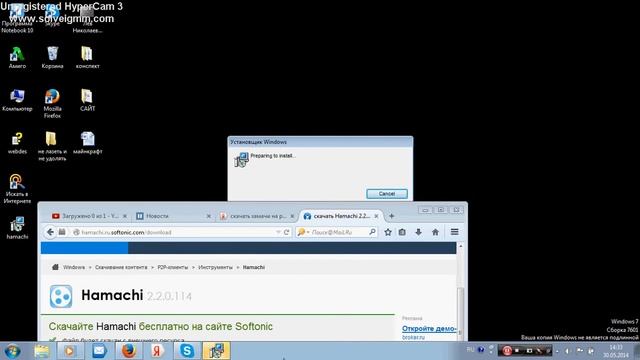Open the search engine dropdown in search box
Screen dimensions: 640x360
point(303,232)
